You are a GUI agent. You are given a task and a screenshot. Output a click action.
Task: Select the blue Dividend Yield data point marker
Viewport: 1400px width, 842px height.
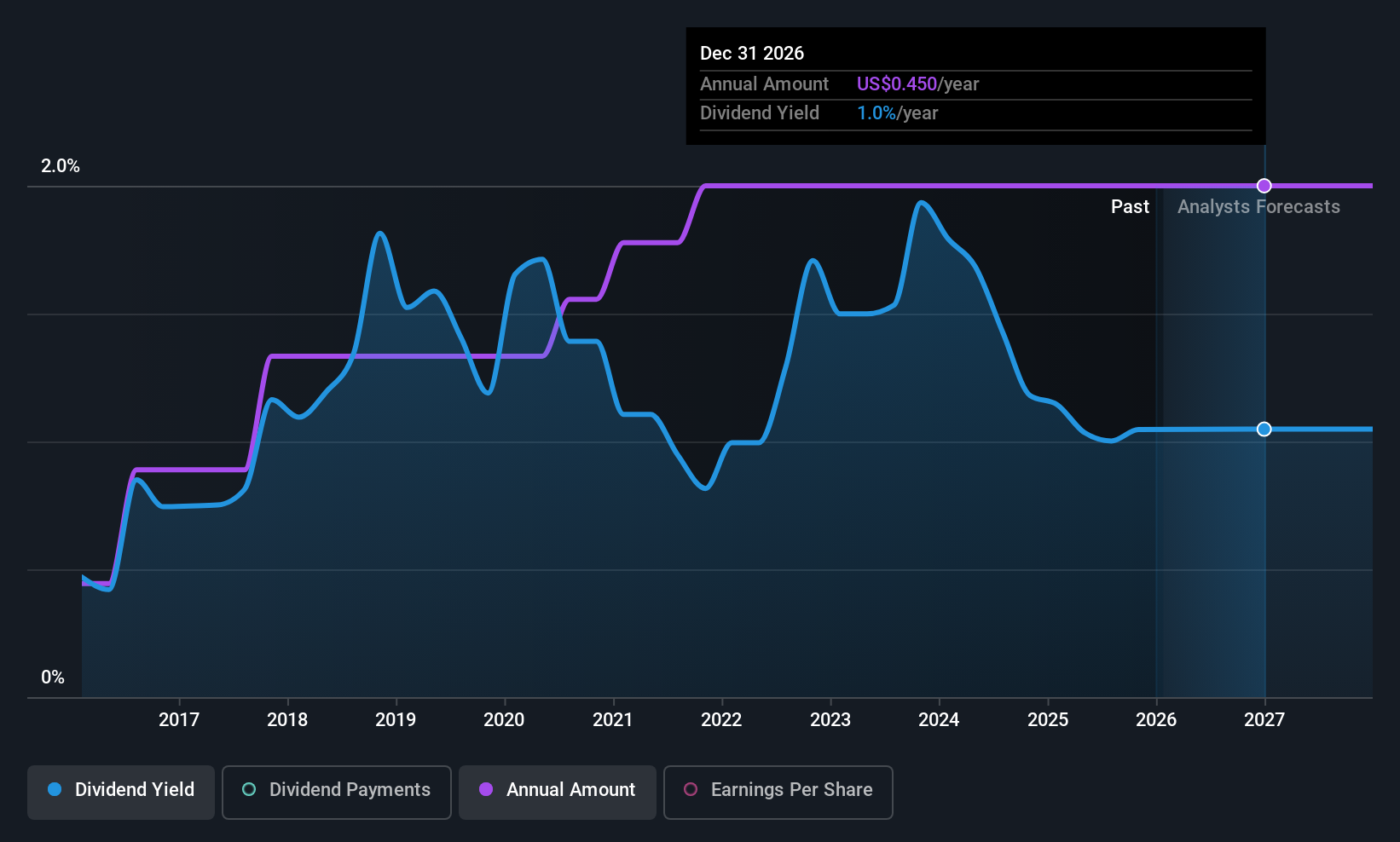1264,429
